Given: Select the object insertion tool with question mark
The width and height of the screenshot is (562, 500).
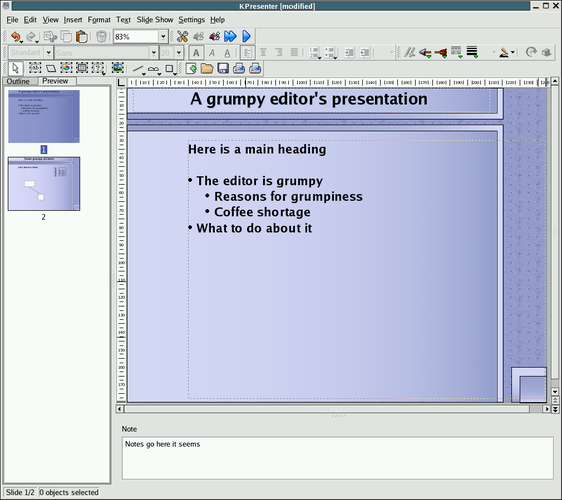Looking at the screenshot, I should pos(98,68).
